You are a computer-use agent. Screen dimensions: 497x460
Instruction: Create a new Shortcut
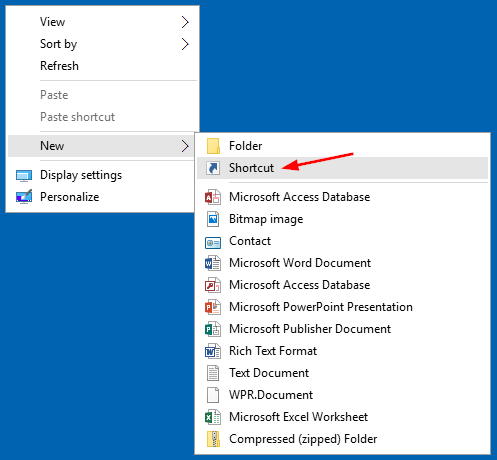click(343, 168)
